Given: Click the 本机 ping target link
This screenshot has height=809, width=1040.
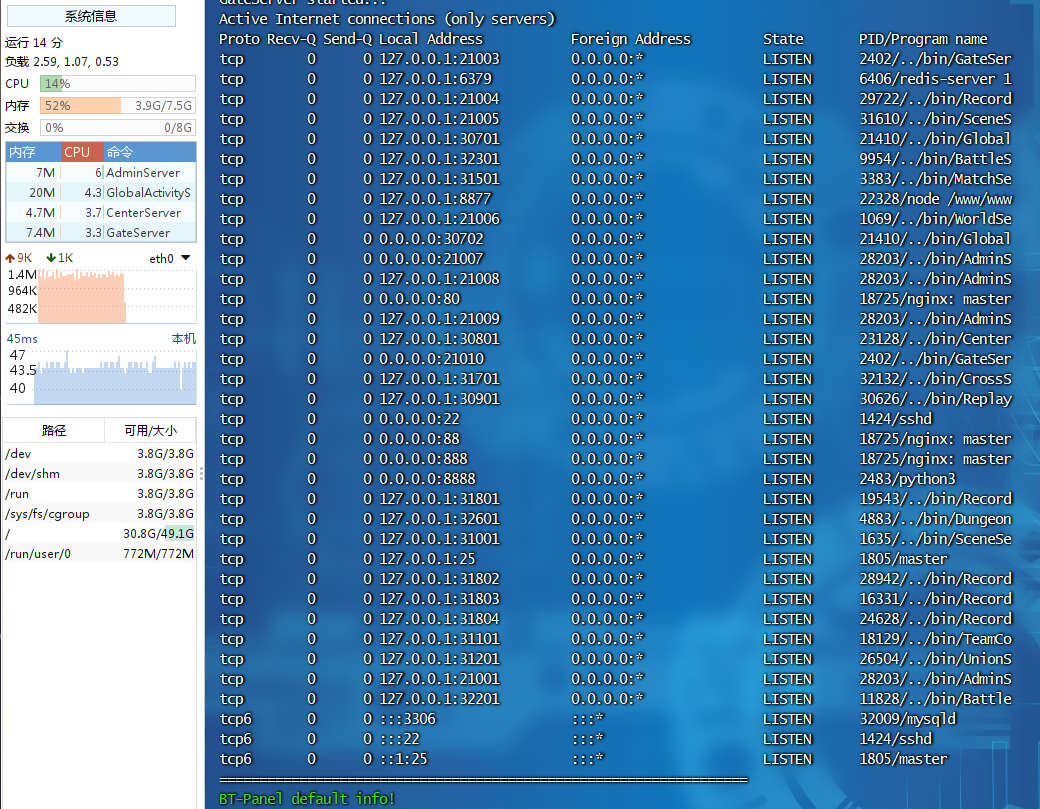Looking at the screenshot, I should pos(184,339).
